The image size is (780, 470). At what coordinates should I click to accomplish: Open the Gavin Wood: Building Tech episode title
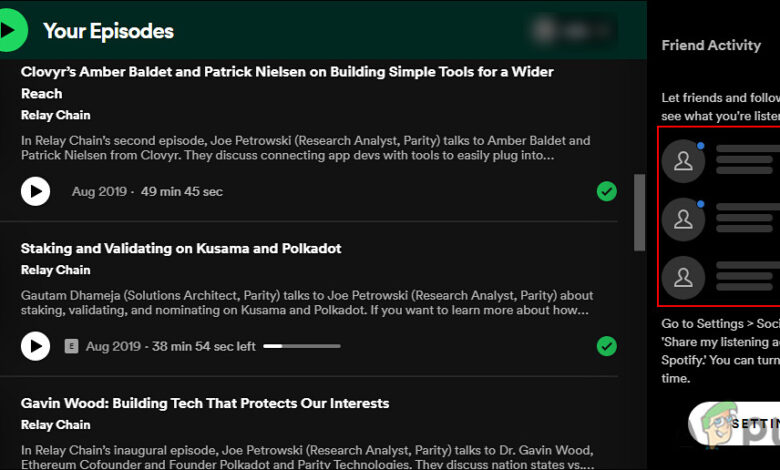[205, 403]
